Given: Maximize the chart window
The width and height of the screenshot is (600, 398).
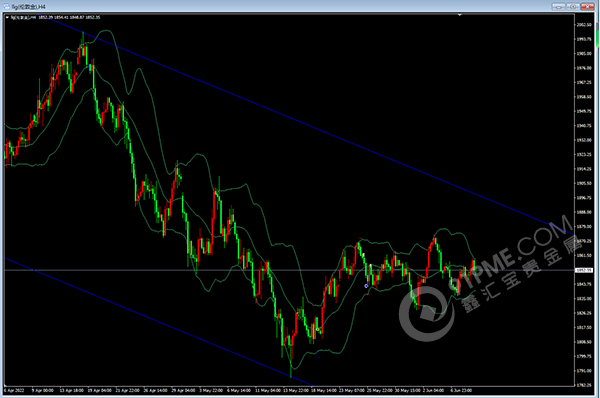Looking at the screenshot, I should [573, 7].
